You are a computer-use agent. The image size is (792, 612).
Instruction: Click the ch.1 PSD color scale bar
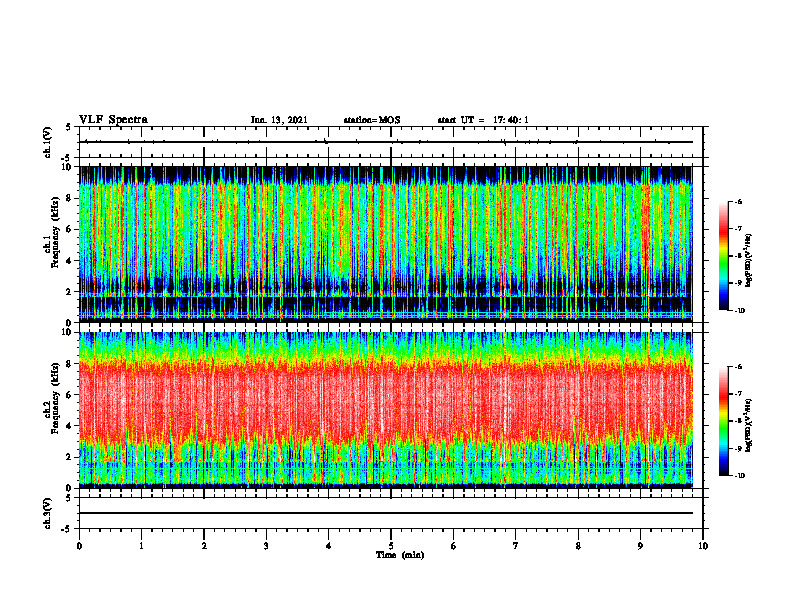pyautogui.click(x=723, y=256)
